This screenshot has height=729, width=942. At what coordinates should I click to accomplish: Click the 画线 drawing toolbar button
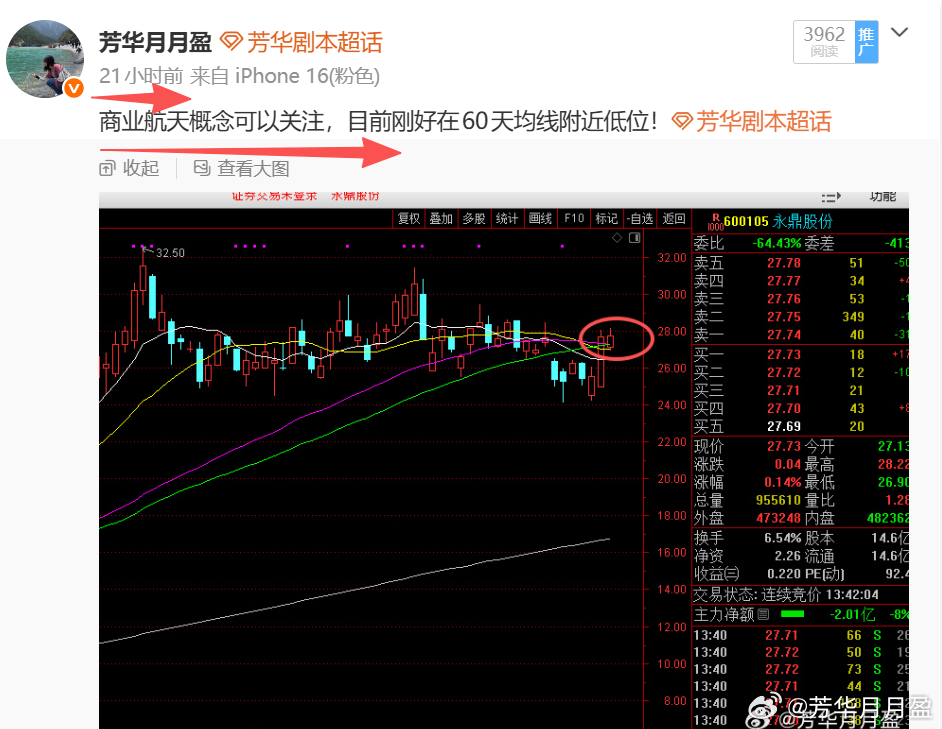540,219
